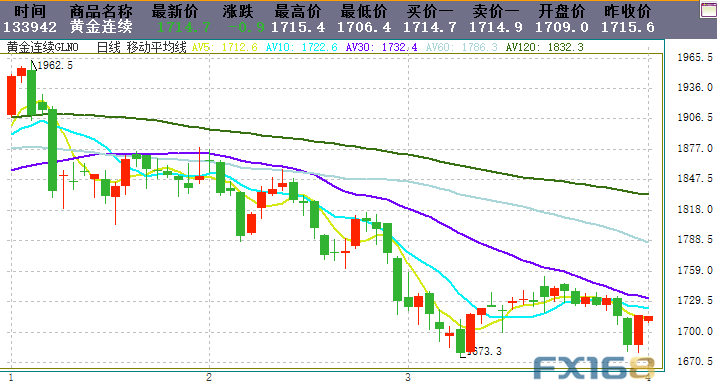This screenshot has width=717, height=383.
Task: Select the AV120: 1832.3 indicator label
Action: tap(545, 47)
